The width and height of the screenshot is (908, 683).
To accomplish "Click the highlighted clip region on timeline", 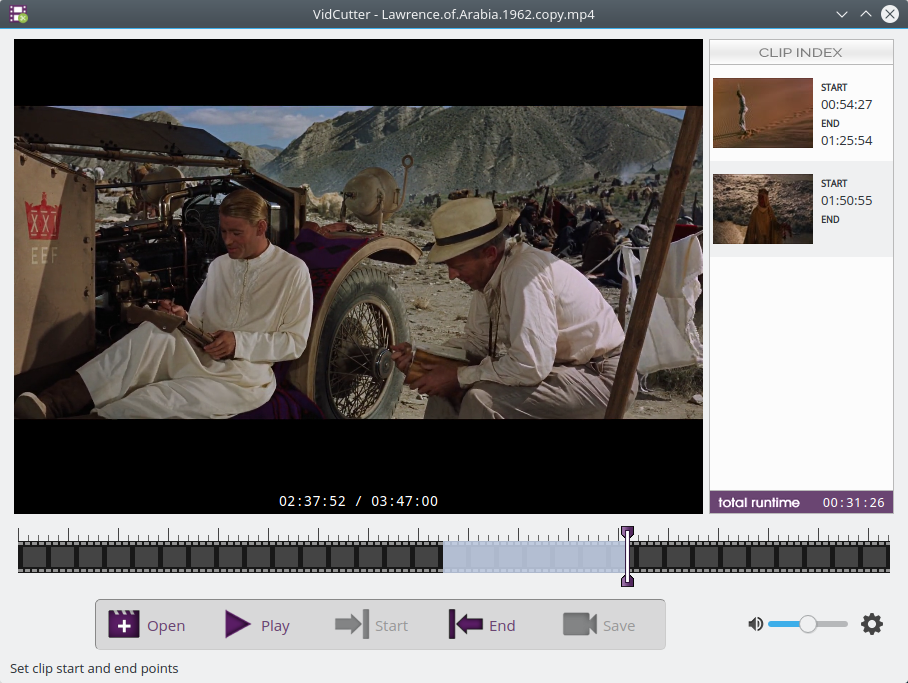I will click(534, 556).
